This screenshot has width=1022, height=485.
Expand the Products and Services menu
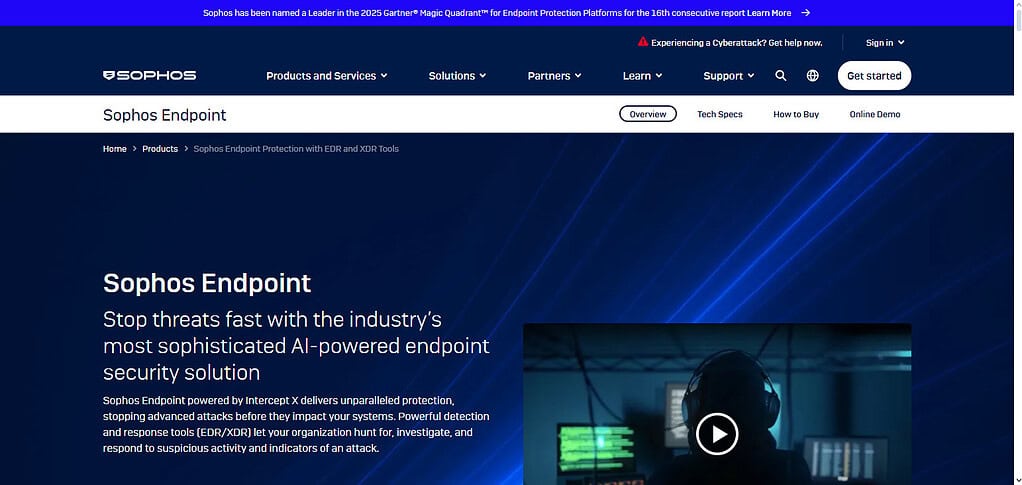pyautogui.click(x=327, y=76)
